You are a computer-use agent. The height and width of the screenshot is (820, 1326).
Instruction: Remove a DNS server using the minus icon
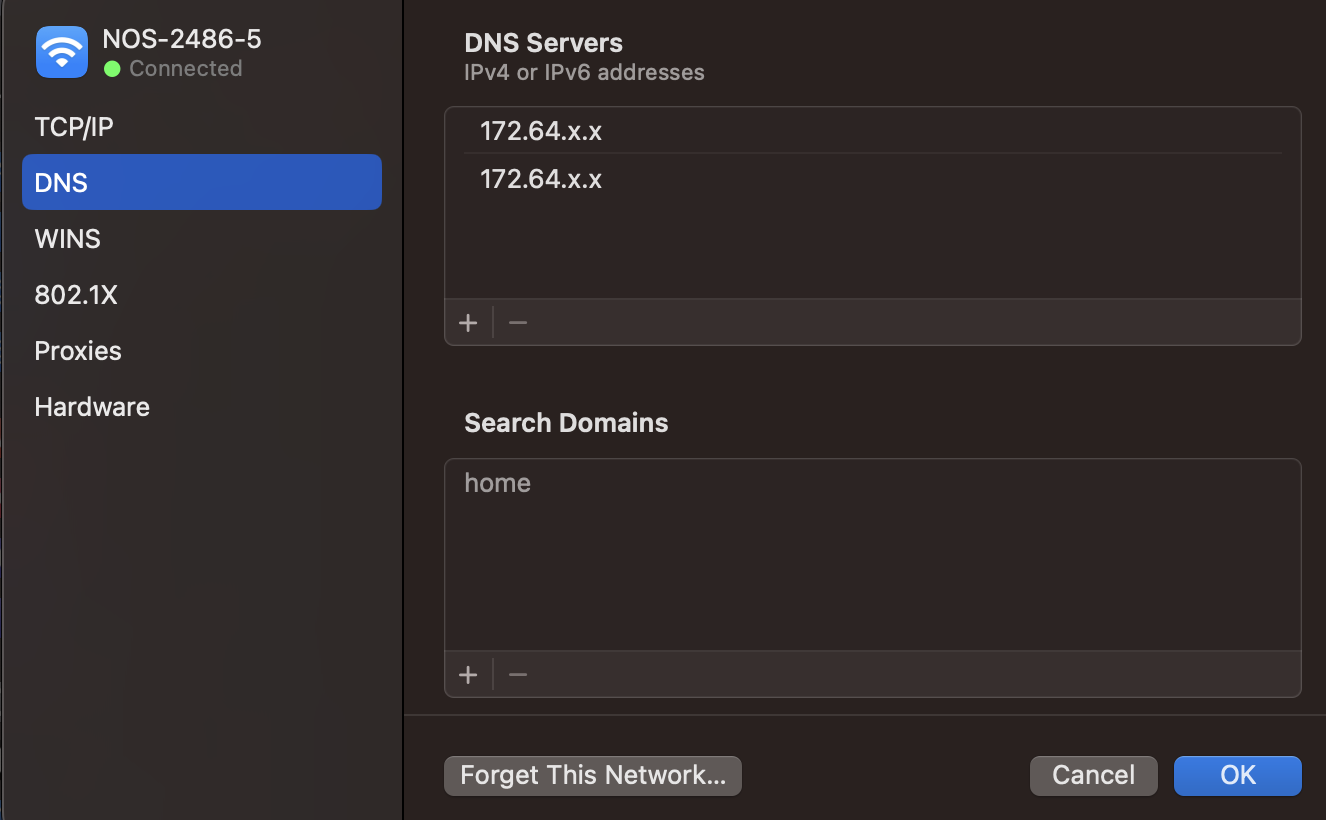pos(517,322)
